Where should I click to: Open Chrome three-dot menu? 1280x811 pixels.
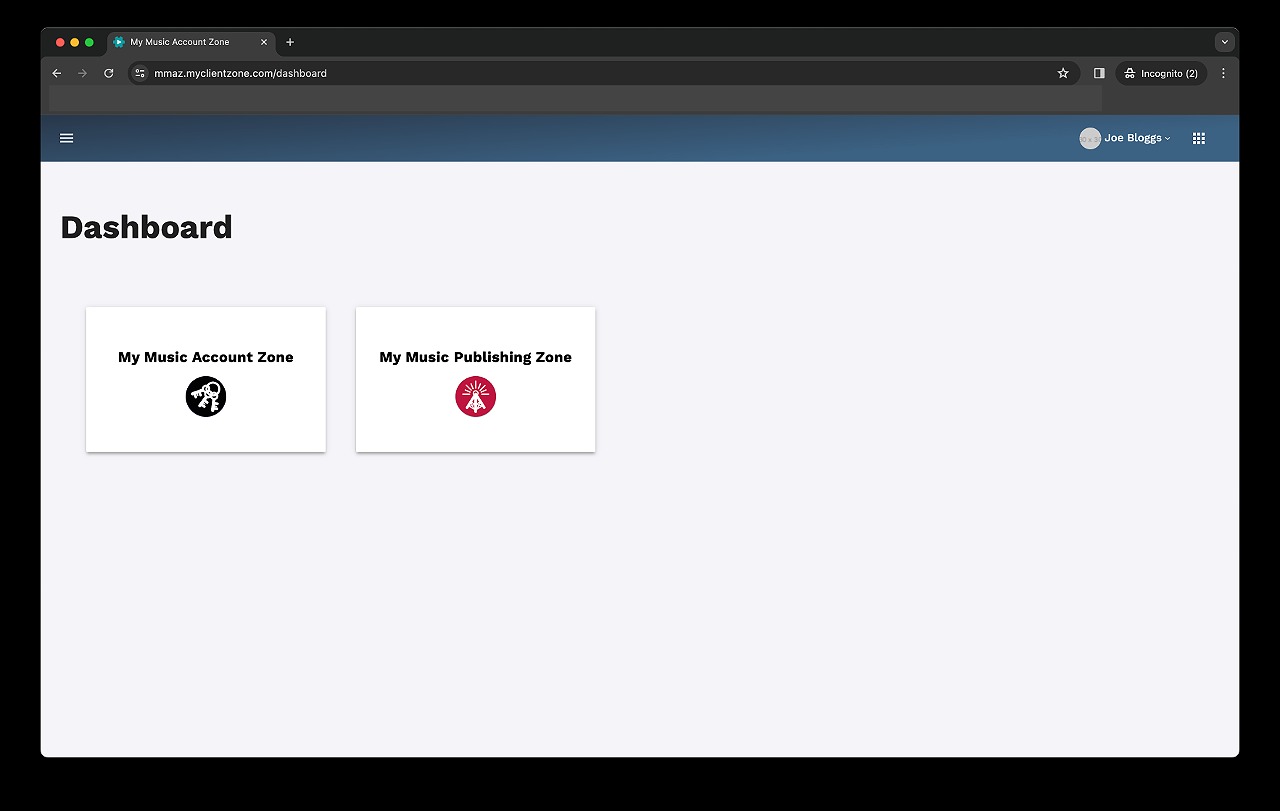(1223, 73)
